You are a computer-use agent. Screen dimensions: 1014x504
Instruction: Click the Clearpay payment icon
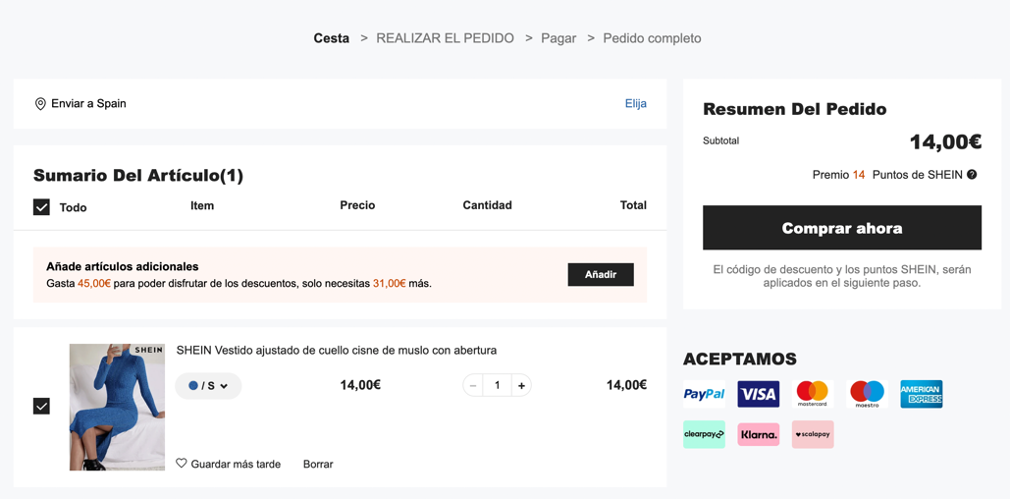704,435
